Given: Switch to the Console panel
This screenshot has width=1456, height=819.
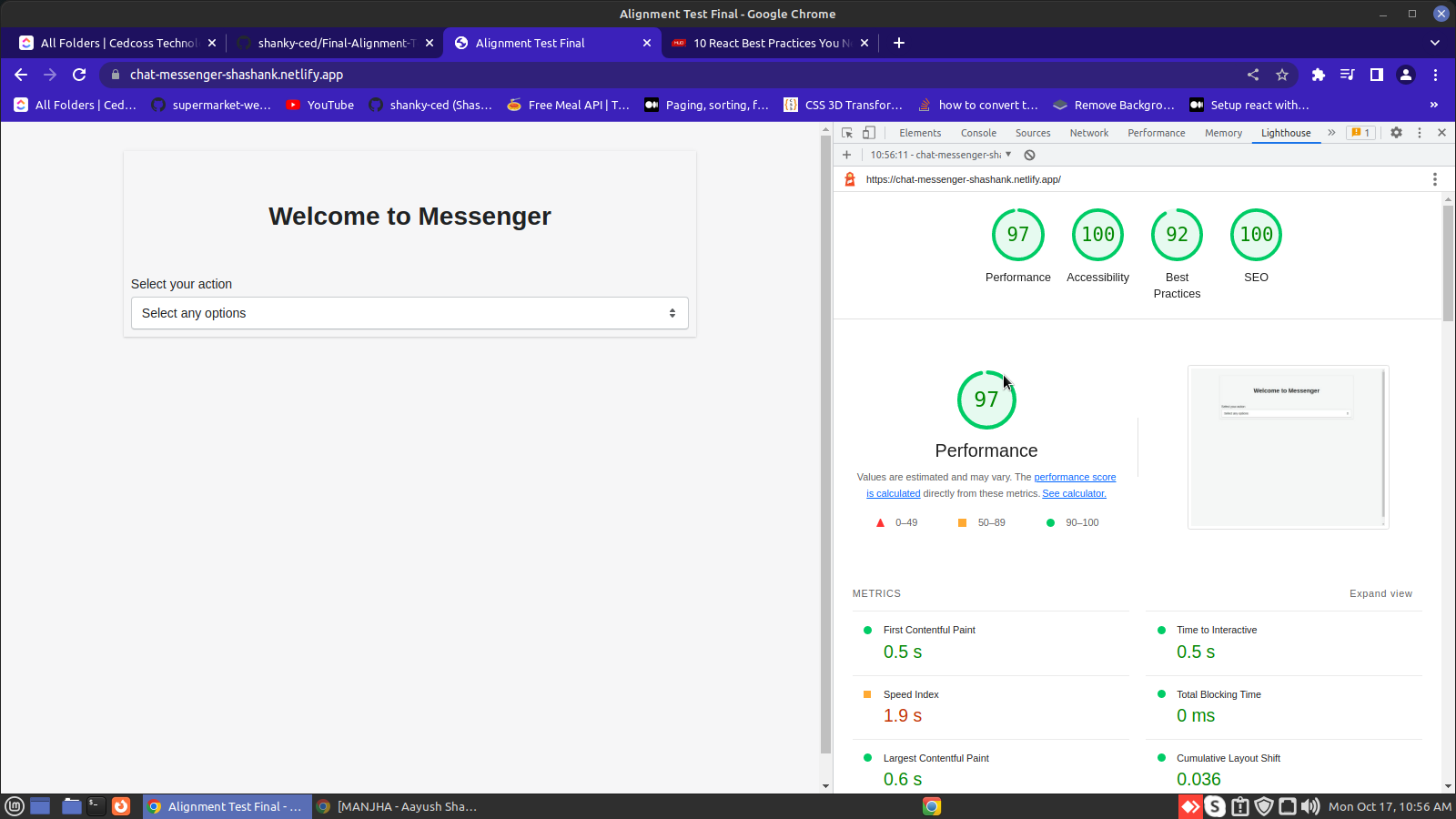Looking at the screenshot, I should [x=978, y=133].
